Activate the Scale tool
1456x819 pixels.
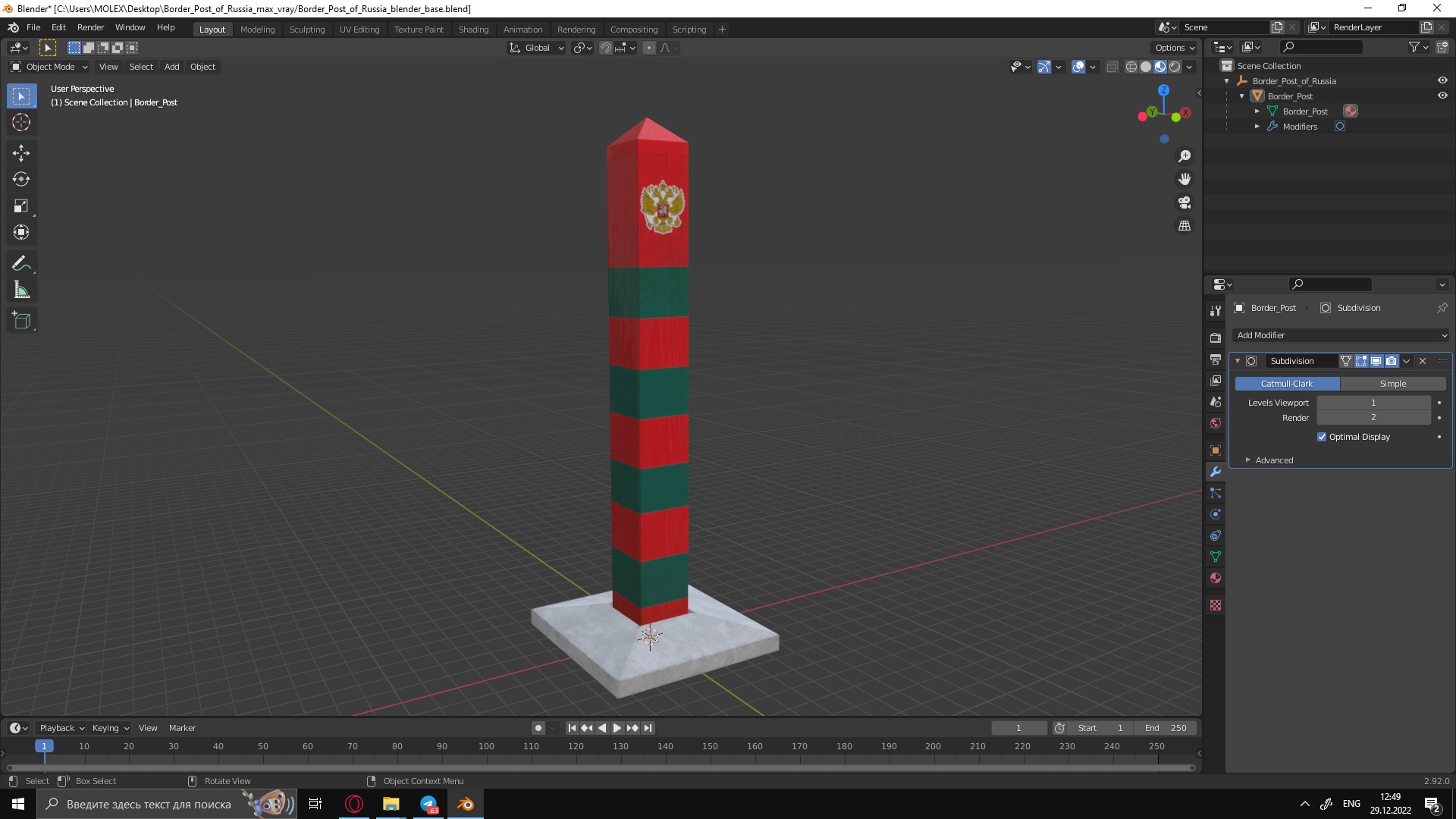tap(21, 206)
